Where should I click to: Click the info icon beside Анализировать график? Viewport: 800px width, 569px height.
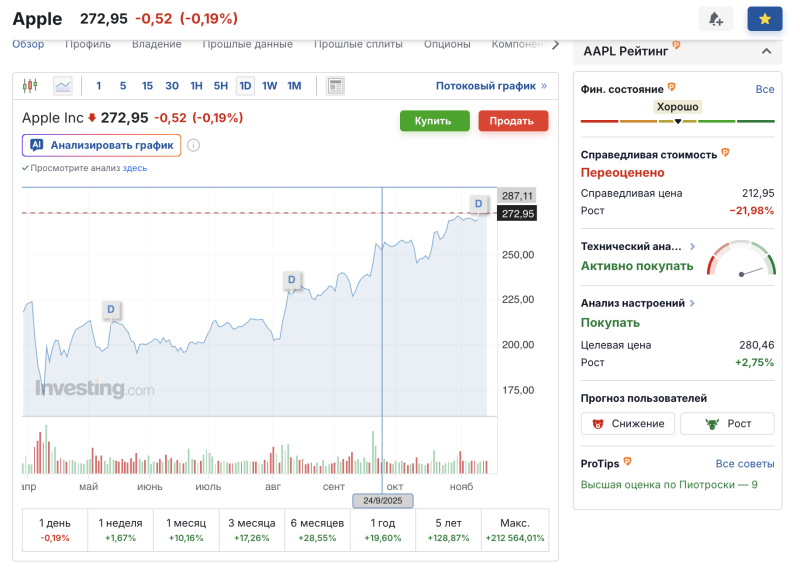tap(193, 145)
